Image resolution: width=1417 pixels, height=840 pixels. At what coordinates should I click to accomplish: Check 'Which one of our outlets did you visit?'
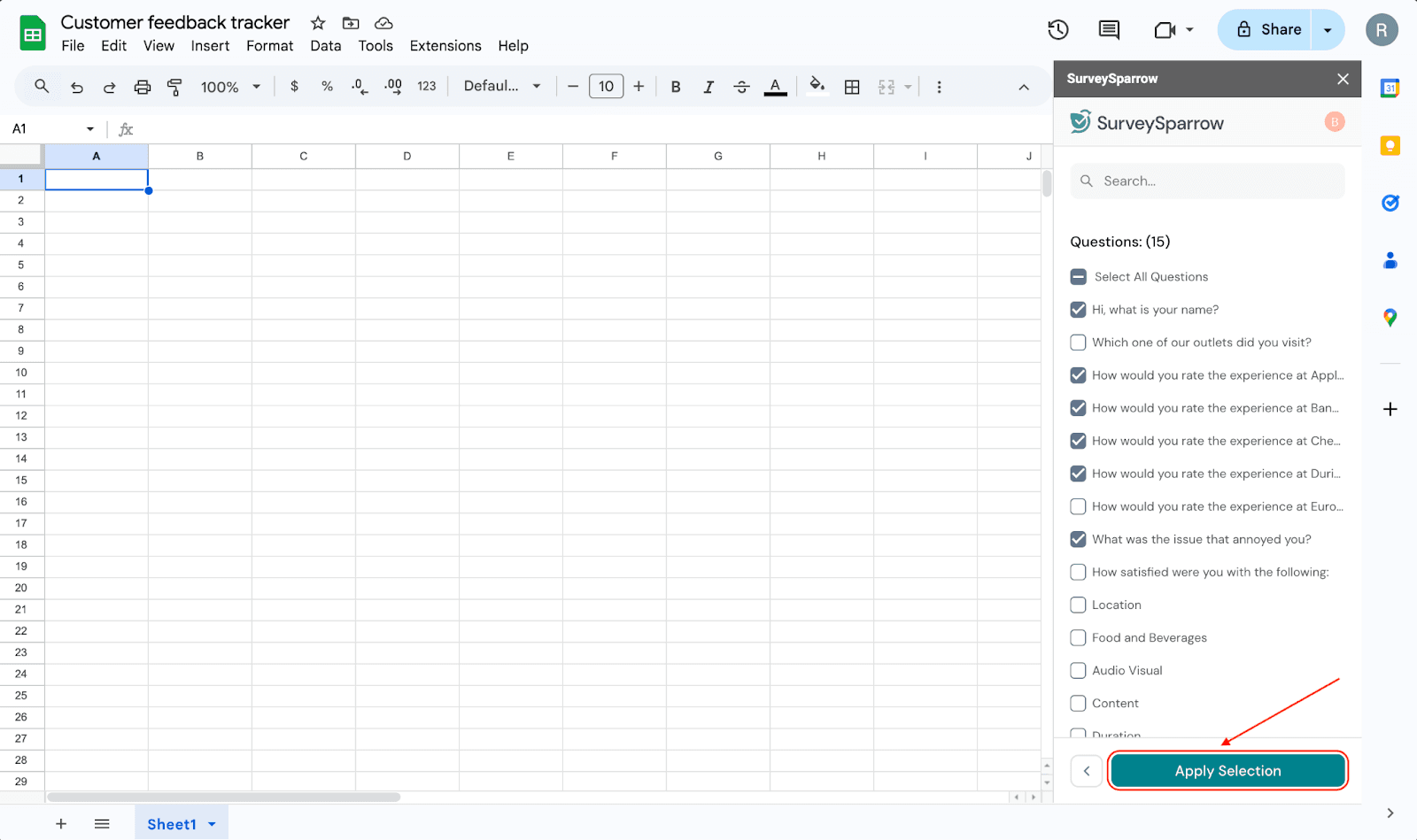(1078, 343)
